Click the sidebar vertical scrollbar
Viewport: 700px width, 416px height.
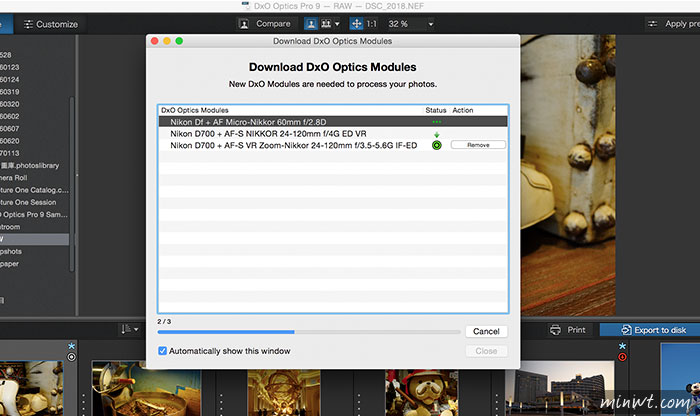[x=71, y=183]
